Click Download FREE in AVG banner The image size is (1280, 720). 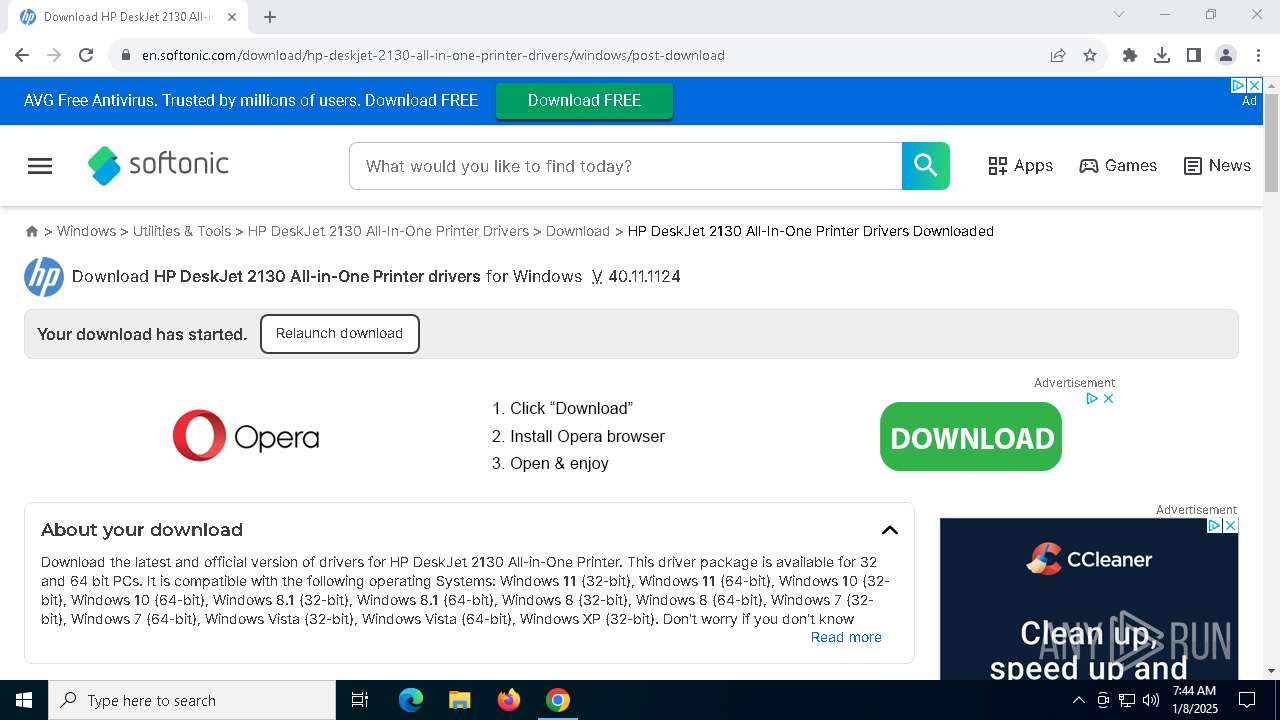tap(584, 101)
